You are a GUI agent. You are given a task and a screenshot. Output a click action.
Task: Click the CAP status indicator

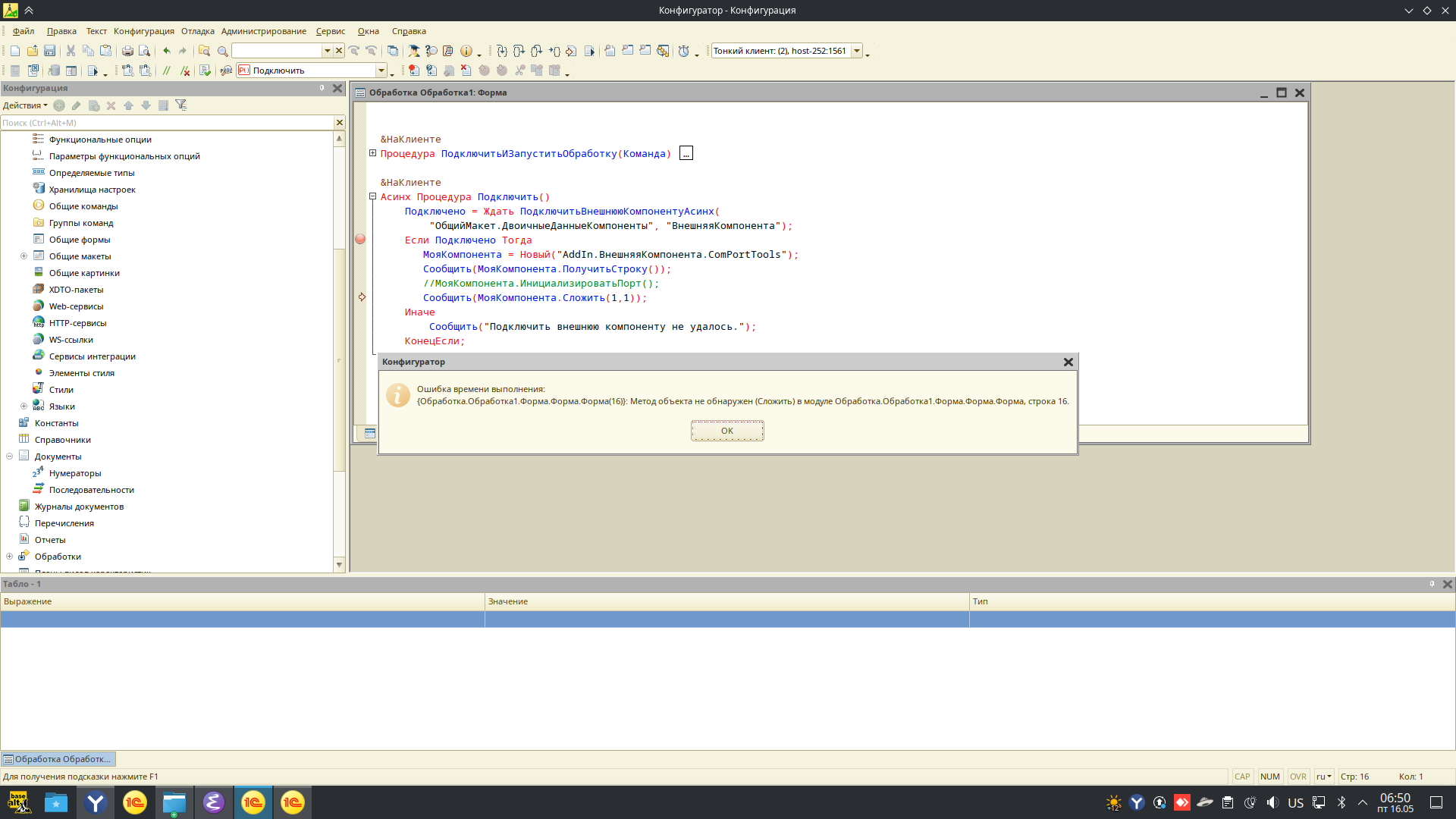(x=1241, y=777)
